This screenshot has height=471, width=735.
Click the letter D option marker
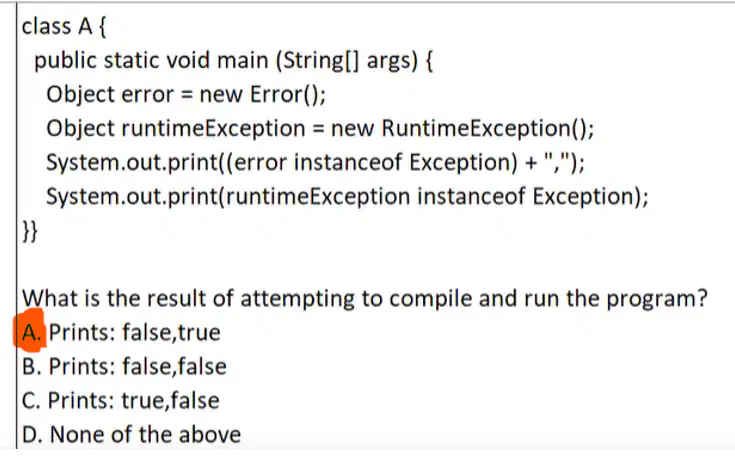click(32, 434)
